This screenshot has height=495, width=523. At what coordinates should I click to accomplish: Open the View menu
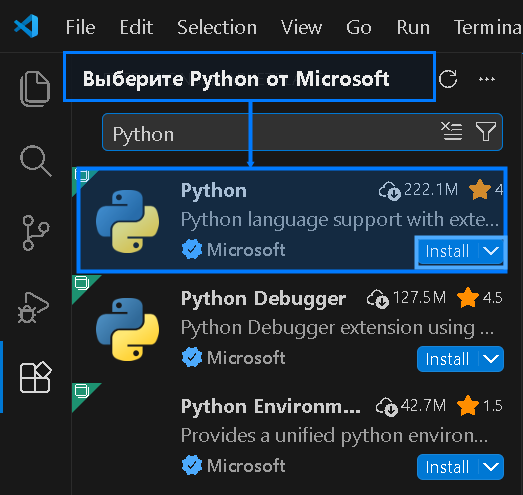(302, 27)
